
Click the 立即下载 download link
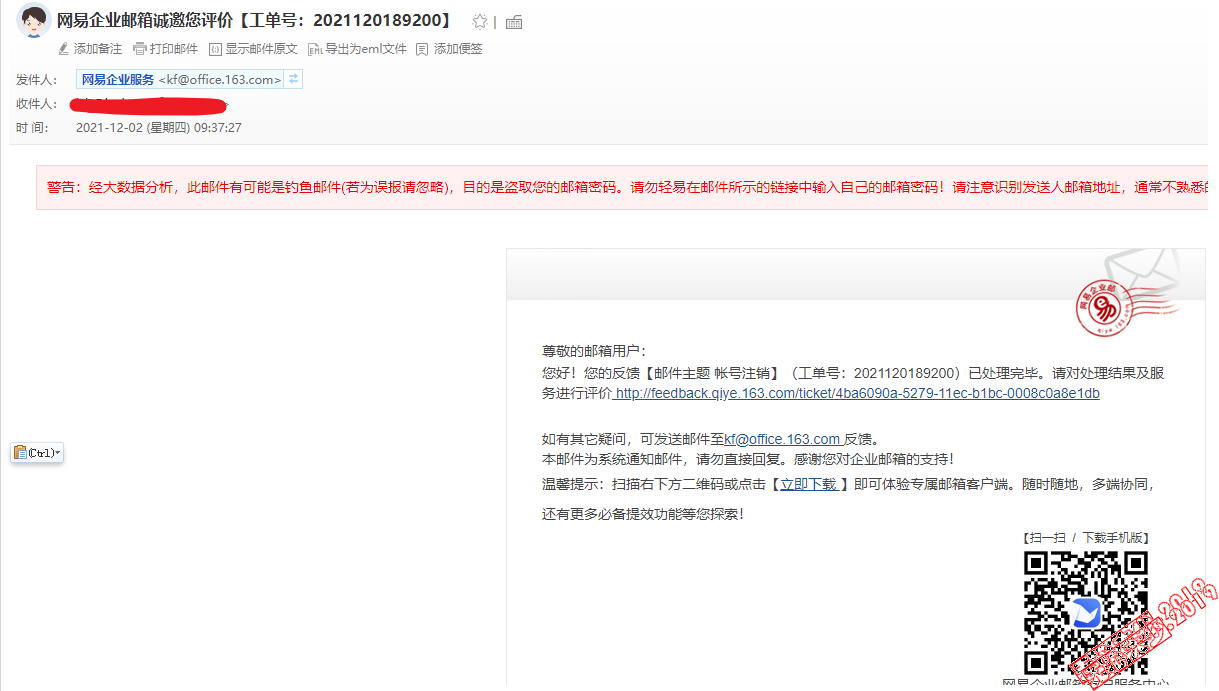click(x=809, y=484)
